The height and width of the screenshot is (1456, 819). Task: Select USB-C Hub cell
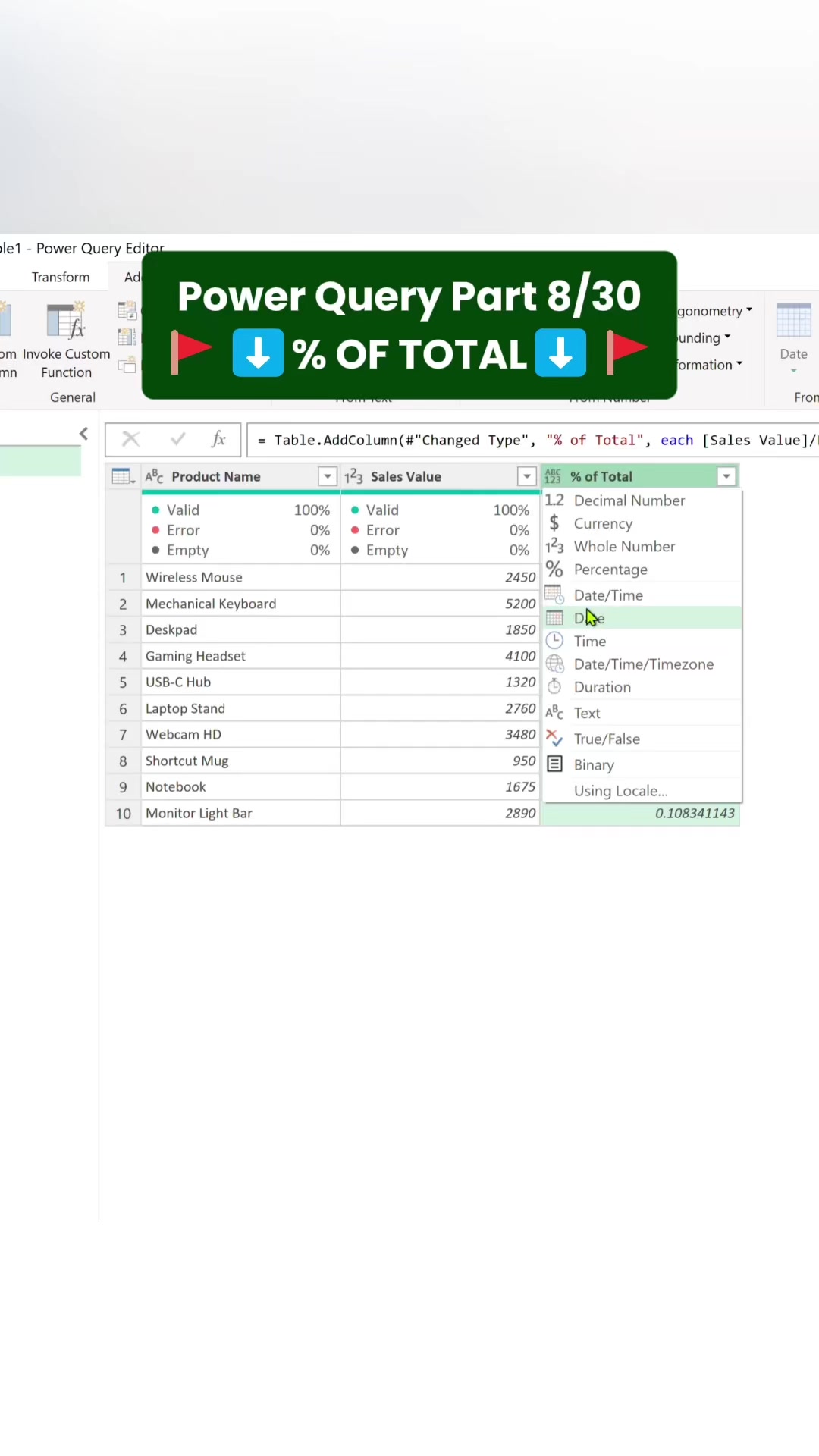[240, 682]
